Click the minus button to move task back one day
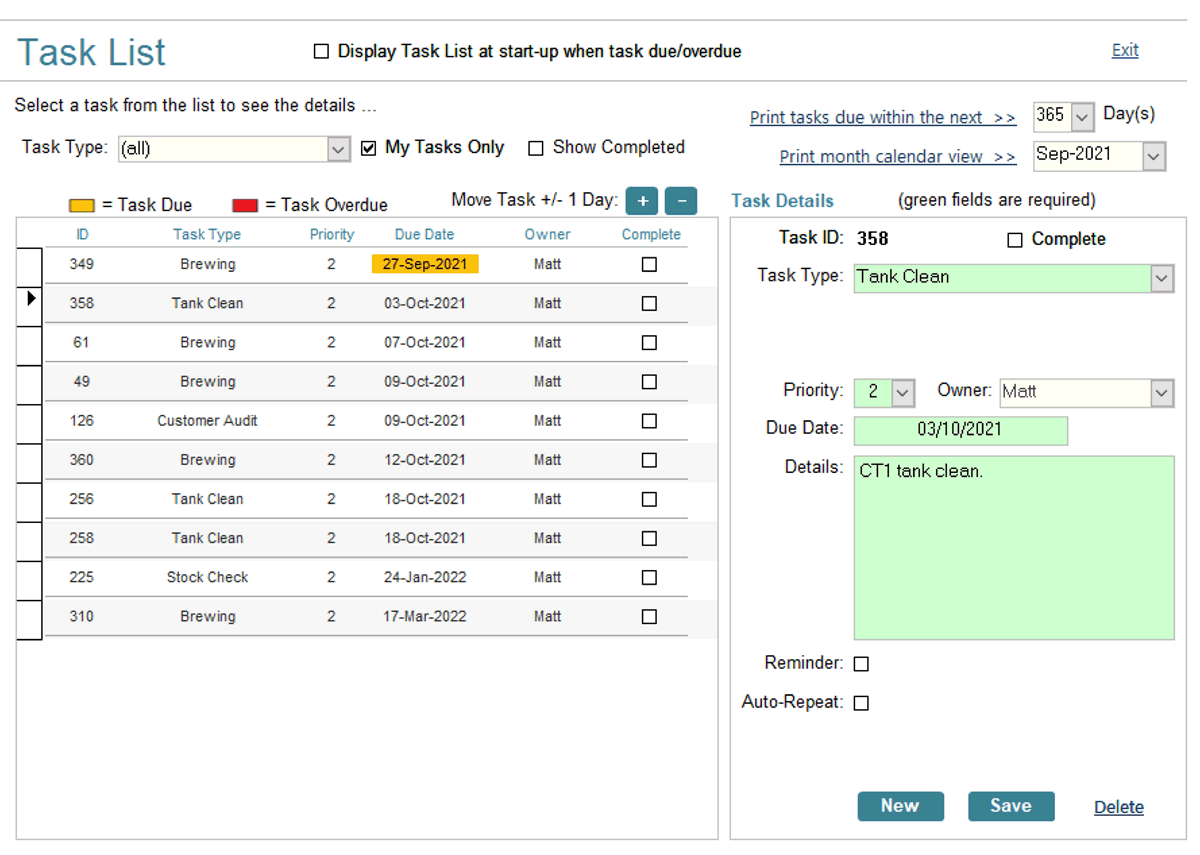Screen dimensions: 1200x855 click(680, 200)
